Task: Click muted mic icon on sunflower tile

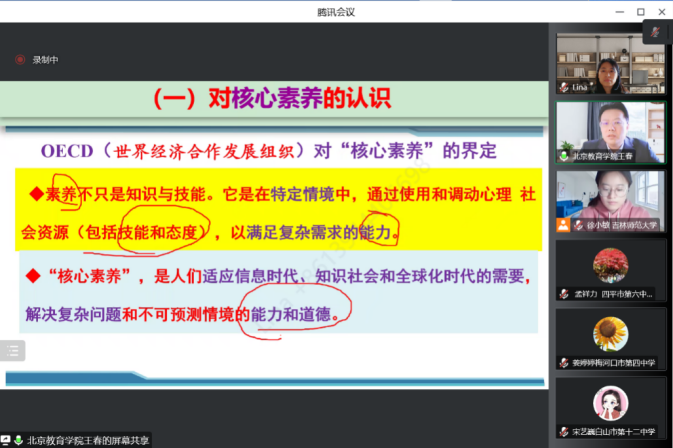Action: pos(563,363)
